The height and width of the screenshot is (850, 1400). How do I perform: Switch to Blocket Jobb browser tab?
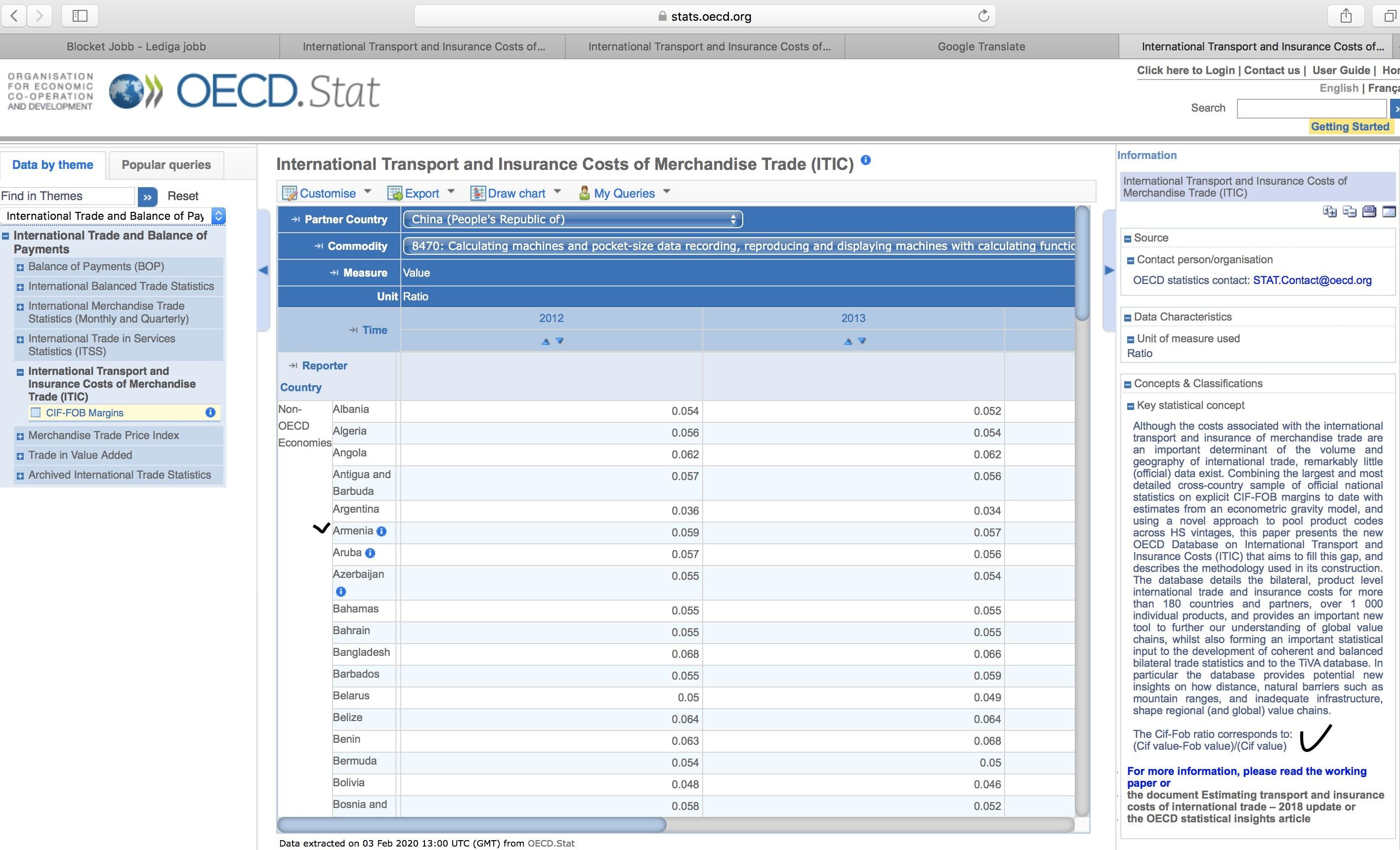point(136,46)
